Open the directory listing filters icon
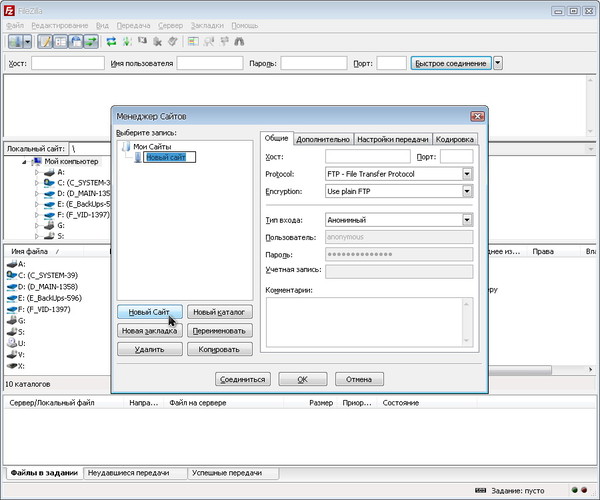This screenshot has height=500, width=600. tap(193, 41)
